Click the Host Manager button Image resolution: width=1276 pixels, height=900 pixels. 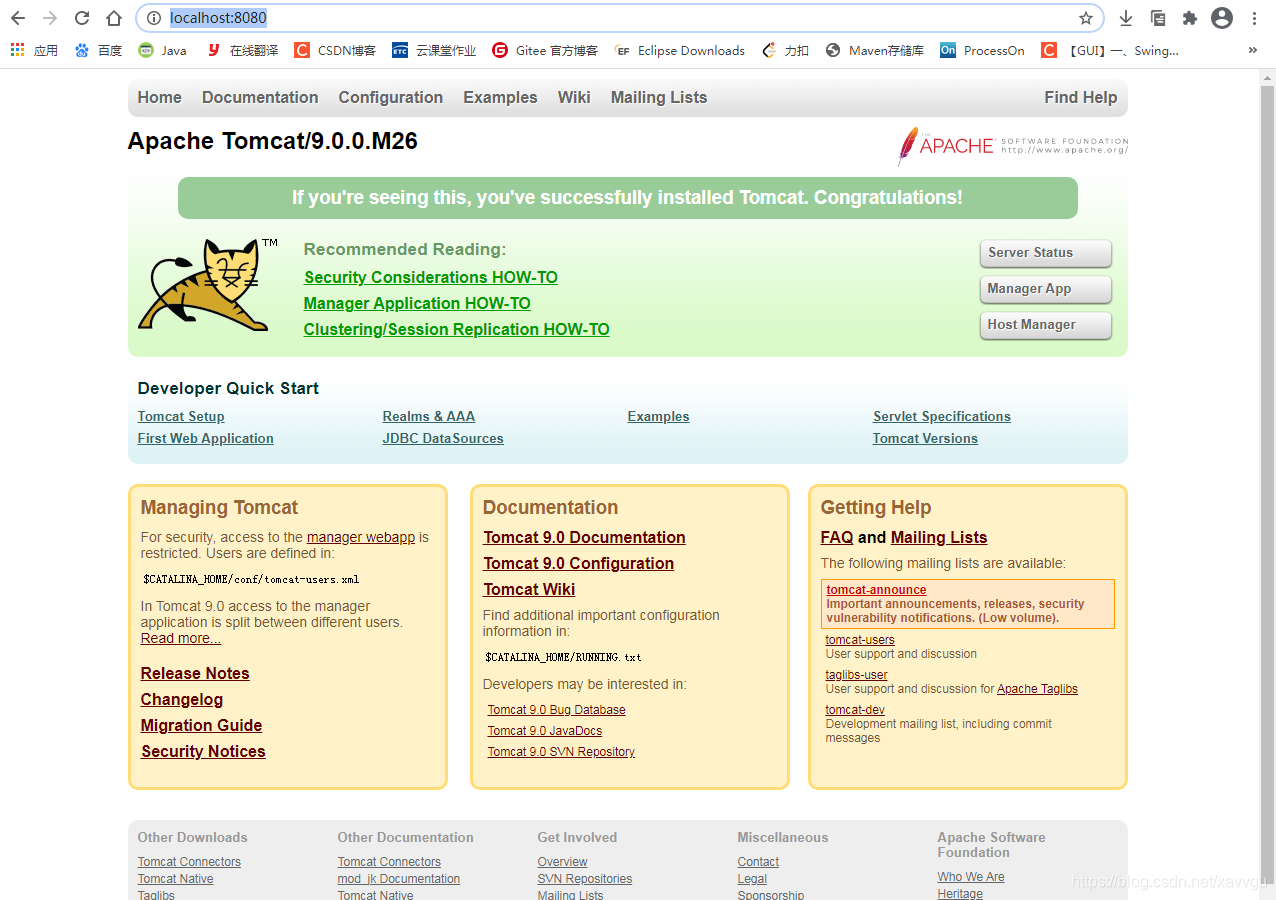point(1046,325)
